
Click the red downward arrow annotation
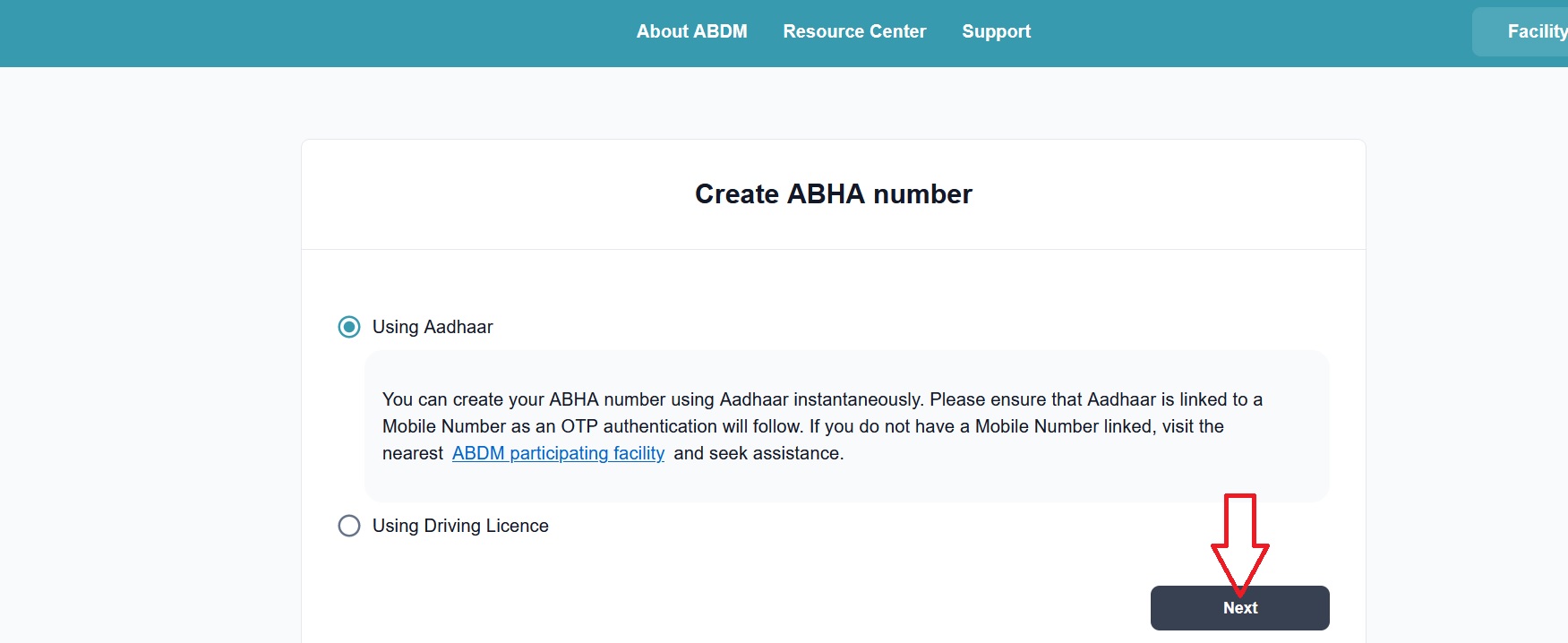(1239, 542)
